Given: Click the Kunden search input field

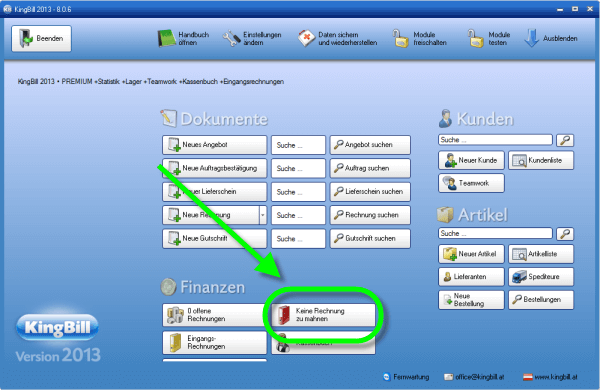Looking at the screenshot, I should (496, 140).
